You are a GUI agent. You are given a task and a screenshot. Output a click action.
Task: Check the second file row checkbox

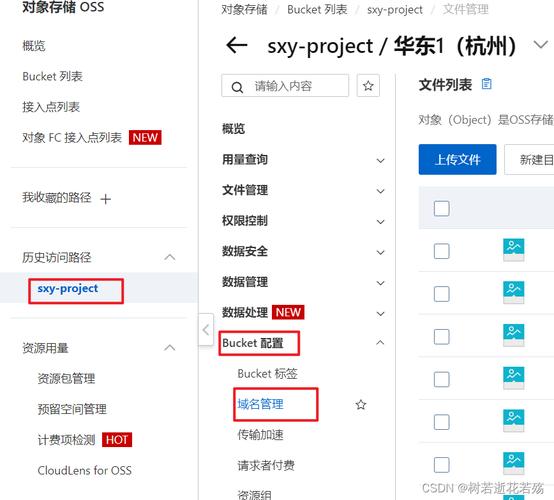[441, 294]
